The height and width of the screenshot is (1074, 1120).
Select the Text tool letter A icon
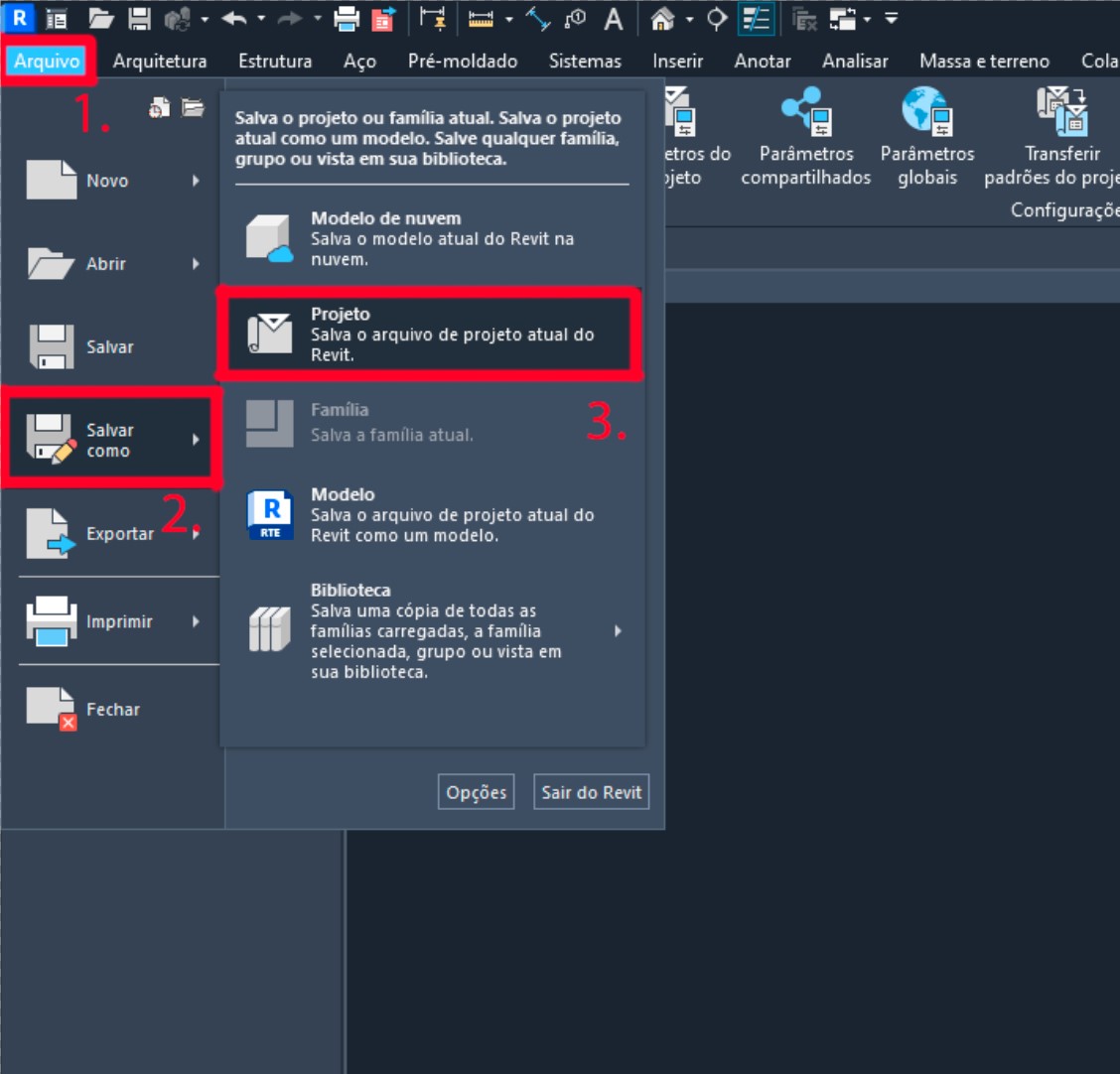tap(613, 19)
